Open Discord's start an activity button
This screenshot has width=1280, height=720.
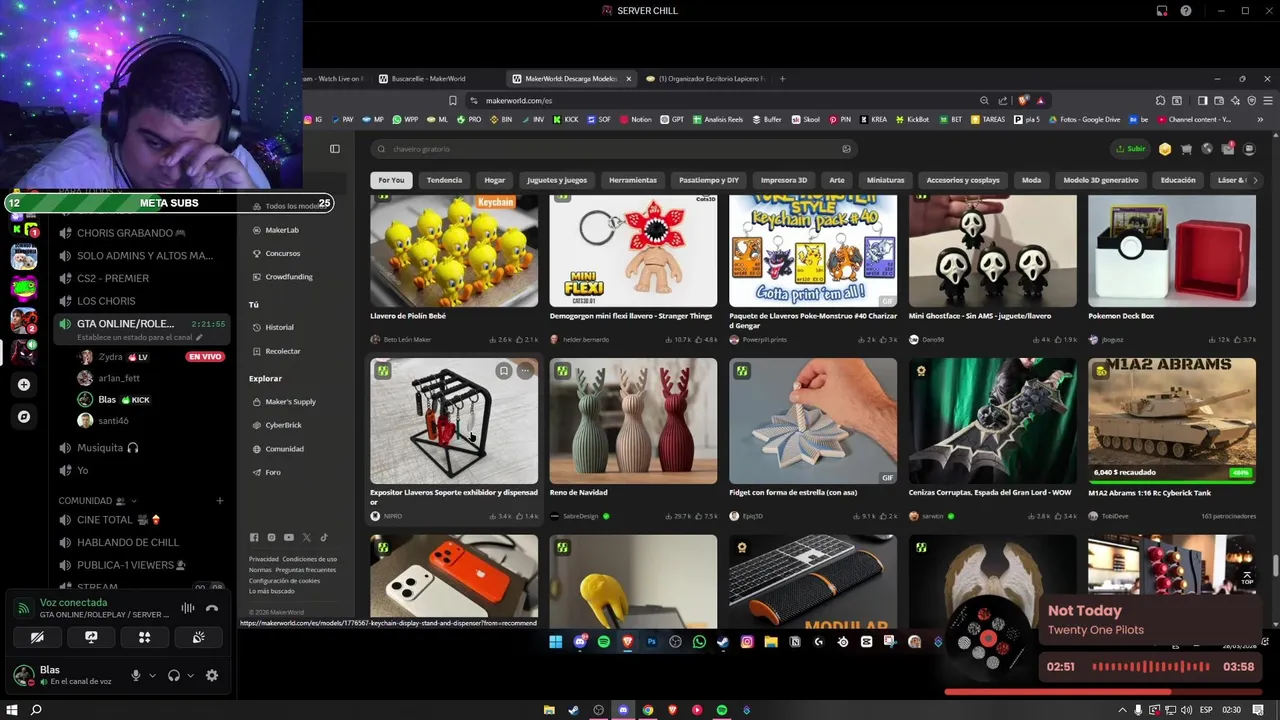pyautogui.click(x=145, y=637)
